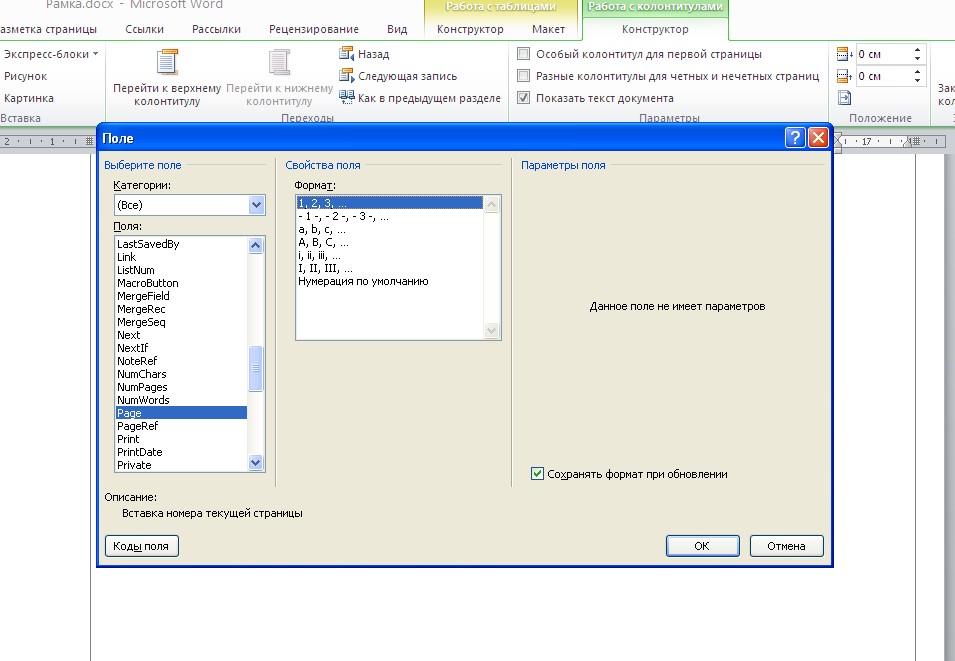Image resolution: width=955 pixels, height=661 pixels.
Task: Open the Макет tab
Action: coord(547,30)
